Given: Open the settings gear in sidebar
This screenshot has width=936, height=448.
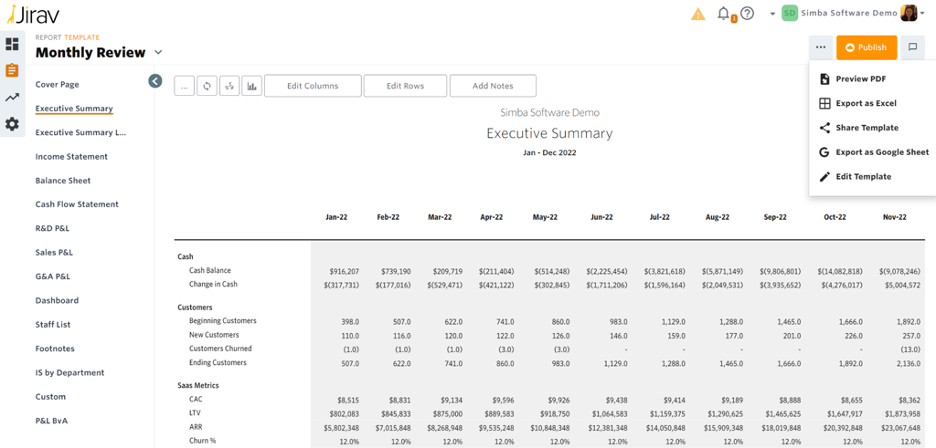Looking at the screenshot, I should point(12,124).
